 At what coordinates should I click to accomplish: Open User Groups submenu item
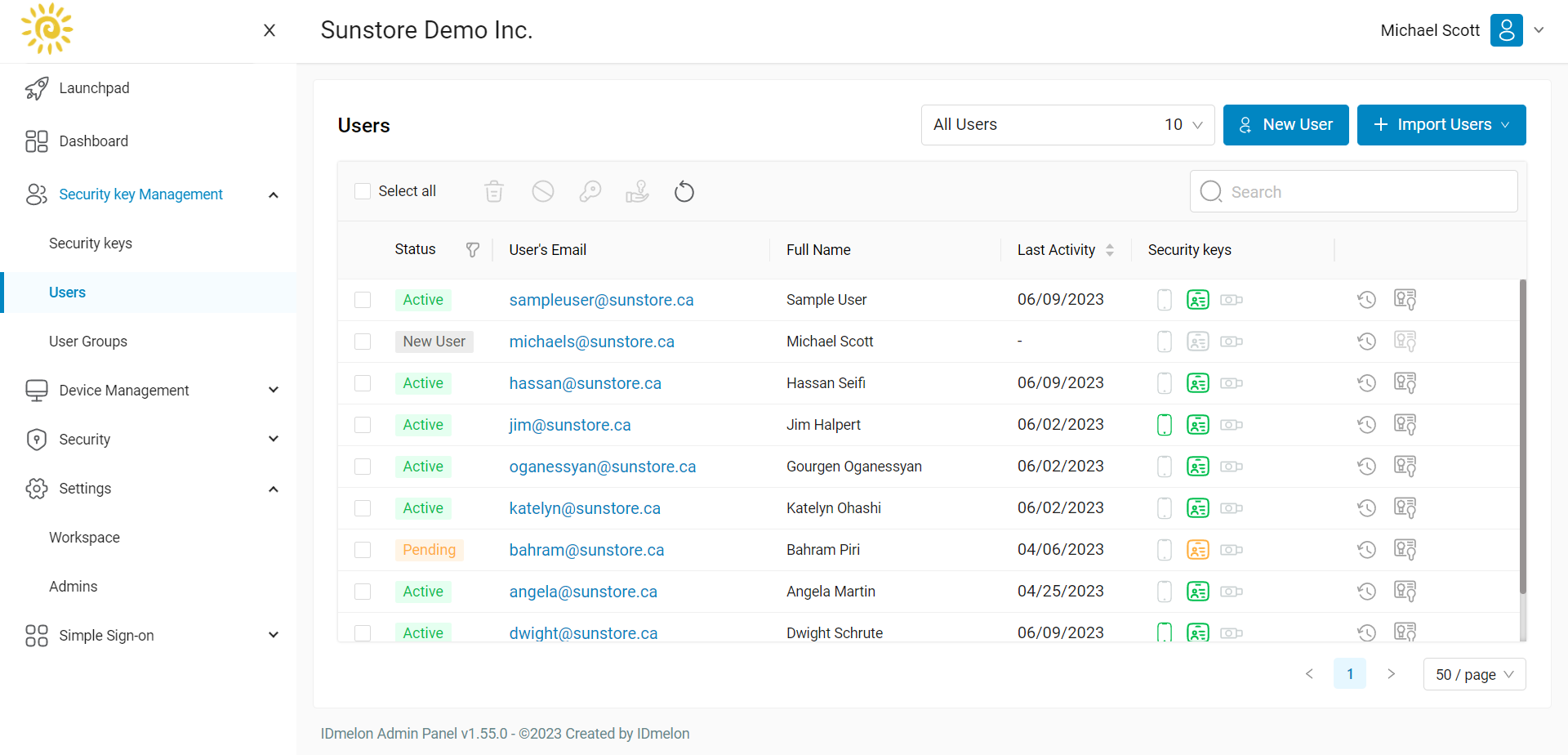tap(88, 342)
